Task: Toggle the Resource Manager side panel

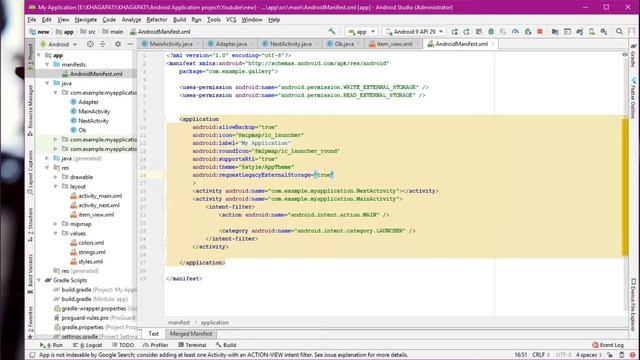Action: tap(30, 111)
